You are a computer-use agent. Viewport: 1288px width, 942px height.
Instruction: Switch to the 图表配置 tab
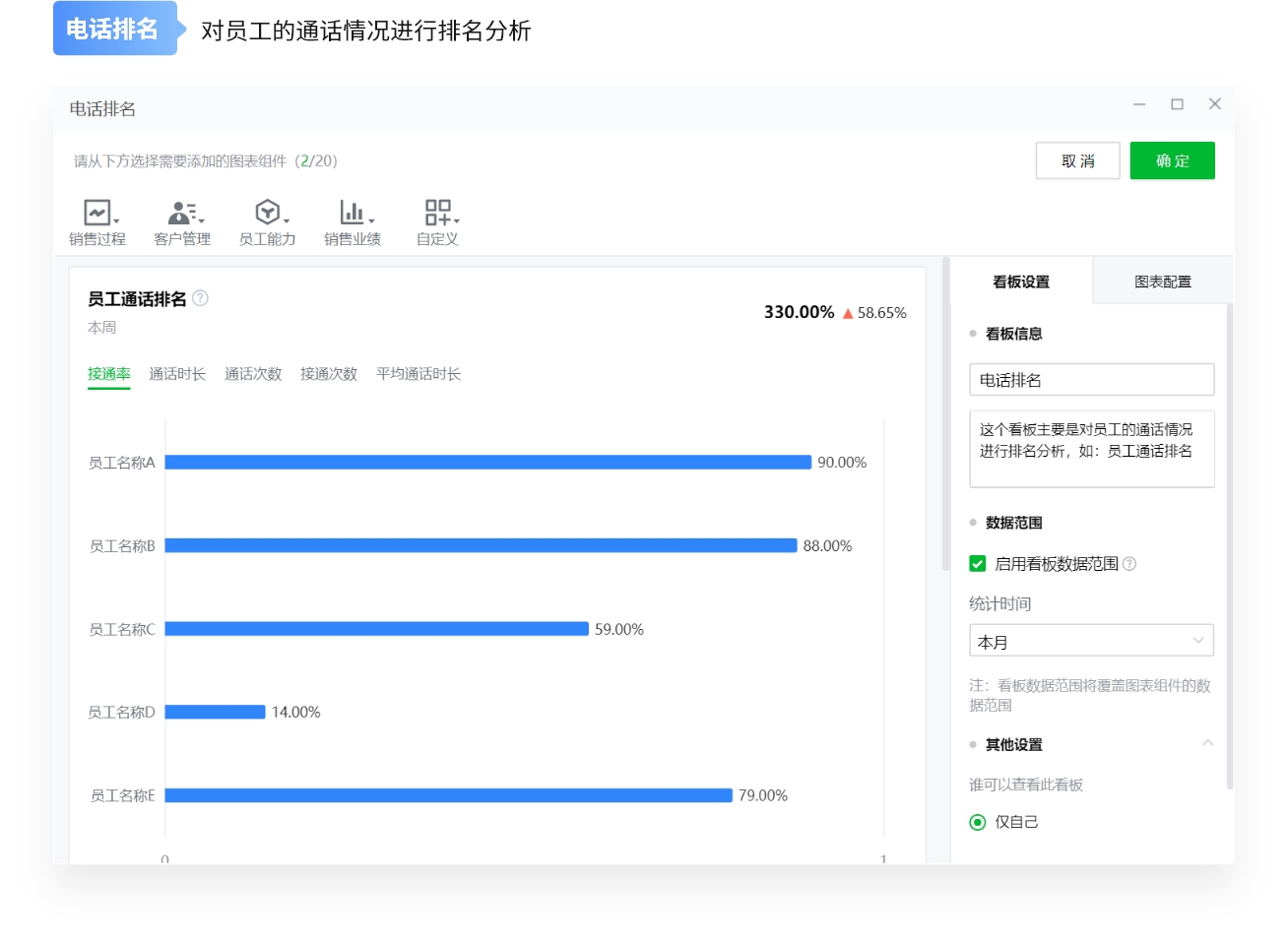1162,282
